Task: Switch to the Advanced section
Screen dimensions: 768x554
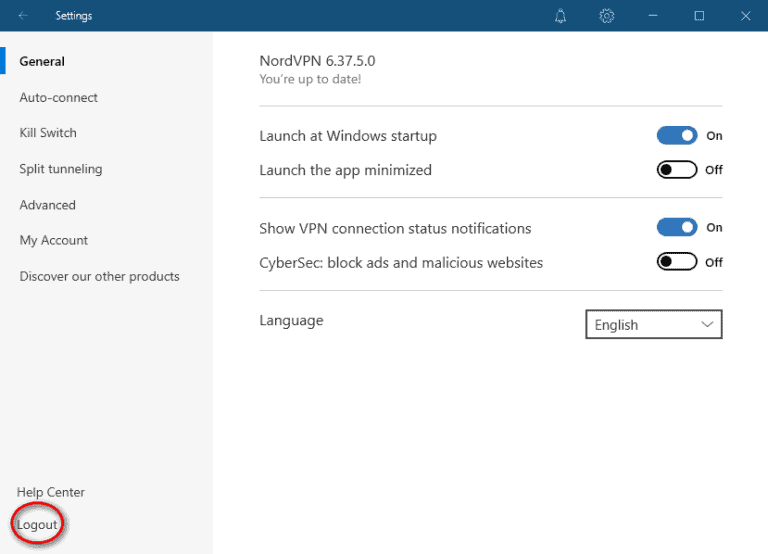Action: tap(48, 205)
